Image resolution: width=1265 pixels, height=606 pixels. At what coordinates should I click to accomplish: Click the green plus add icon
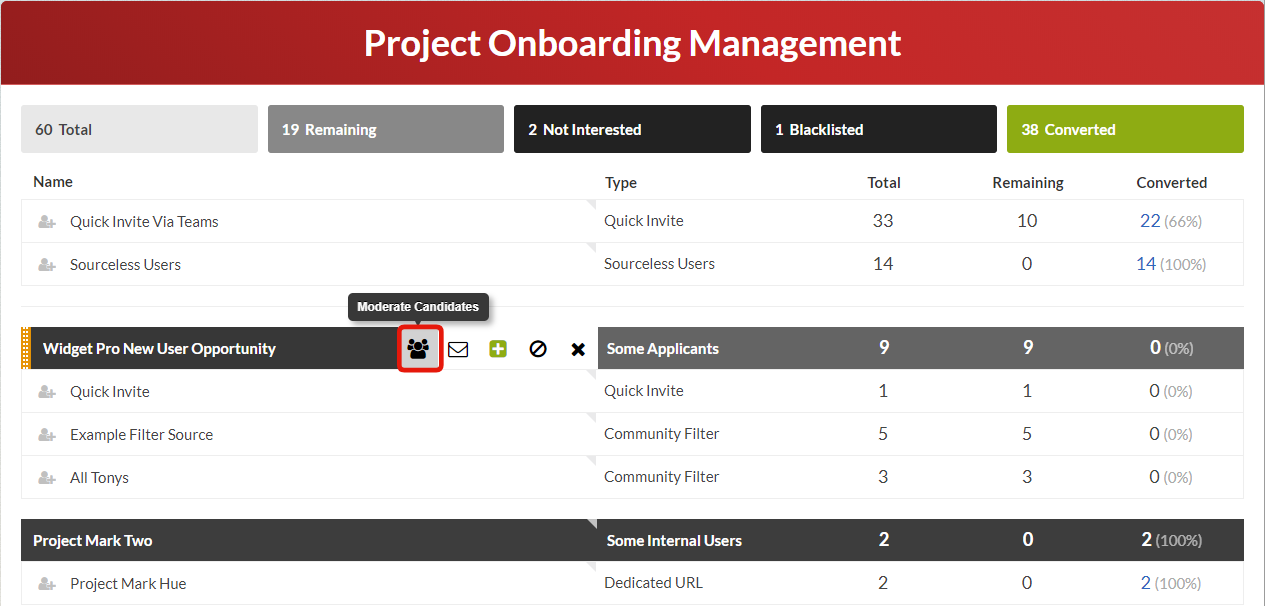click(x=498, y=349)
